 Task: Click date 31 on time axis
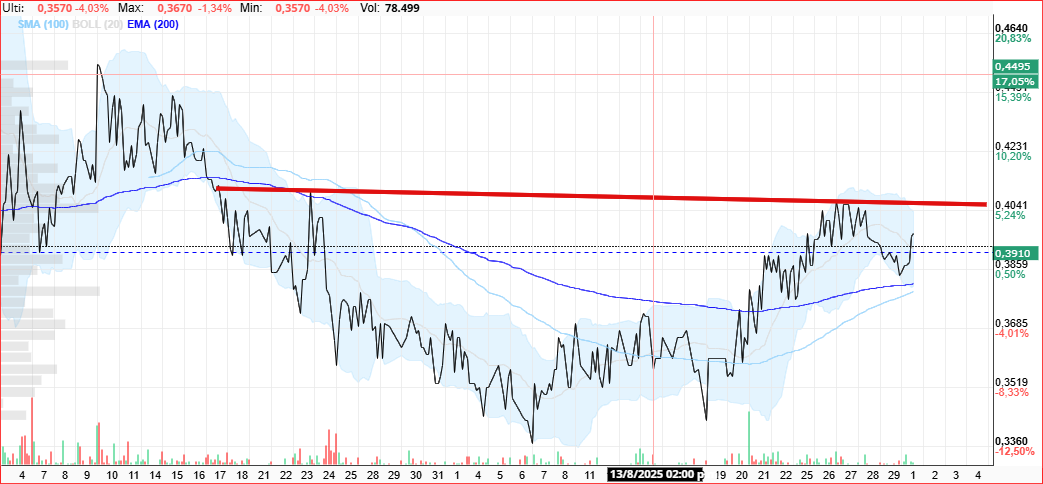point(438,475)
